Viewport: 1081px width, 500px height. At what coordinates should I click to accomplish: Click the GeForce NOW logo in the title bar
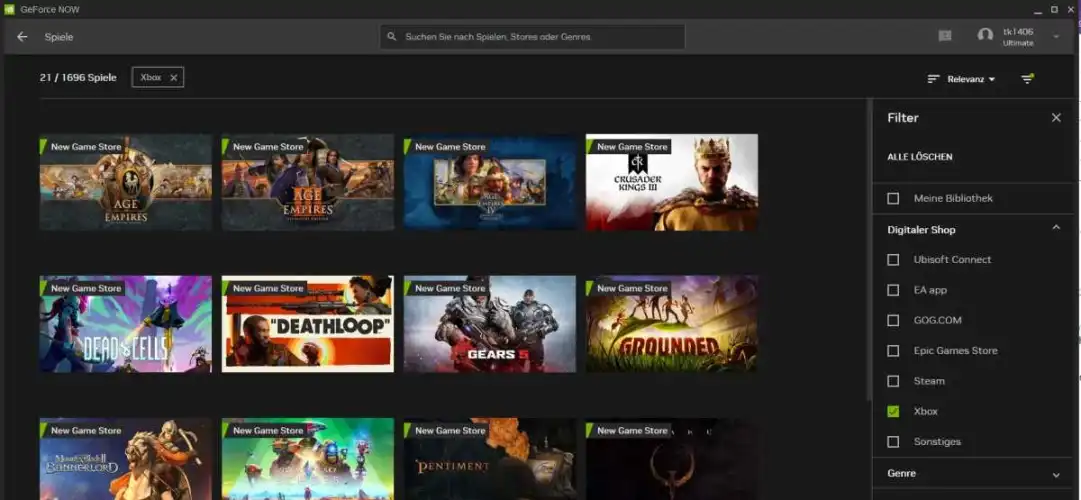9,8
